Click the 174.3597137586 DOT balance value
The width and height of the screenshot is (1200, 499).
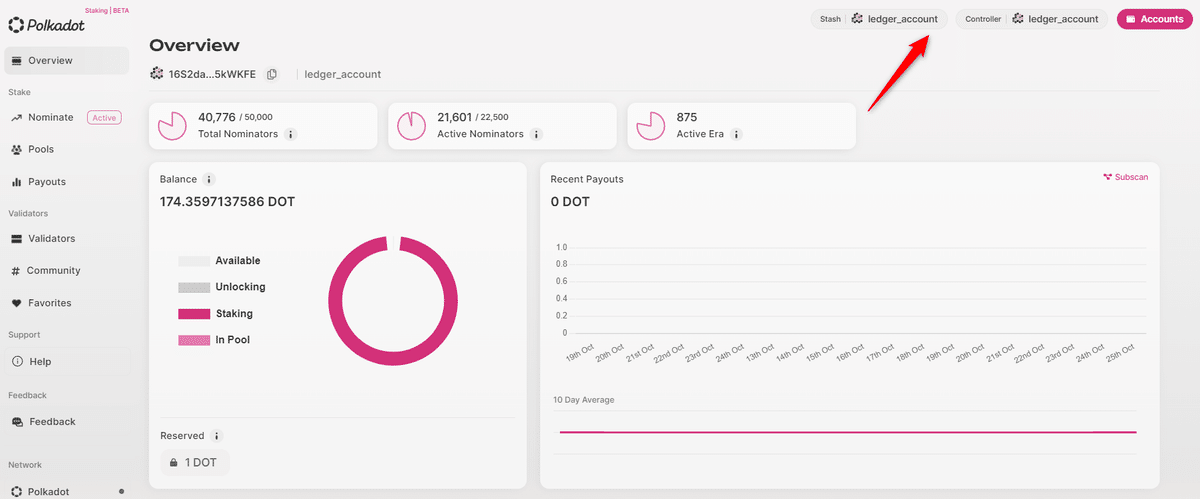228,202
